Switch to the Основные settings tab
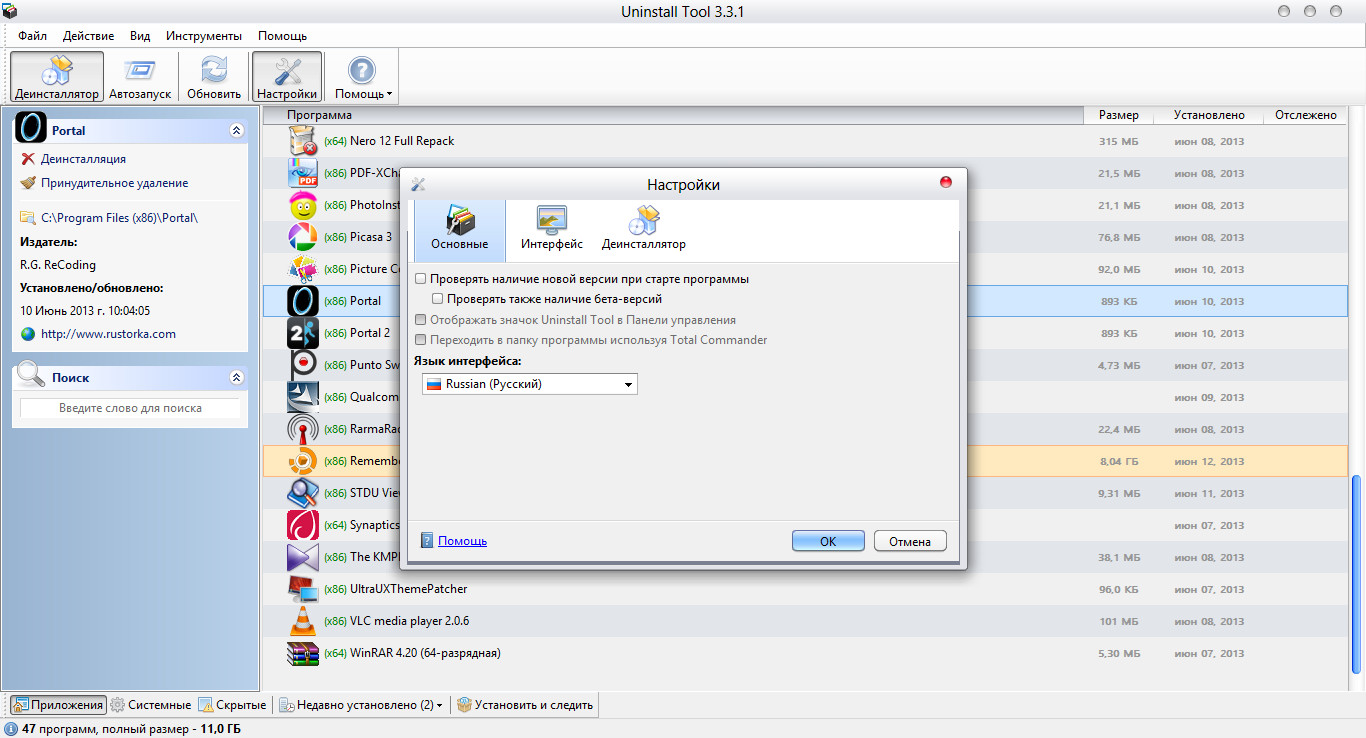This screenshot has width=1366, height=738. [460, 229]
